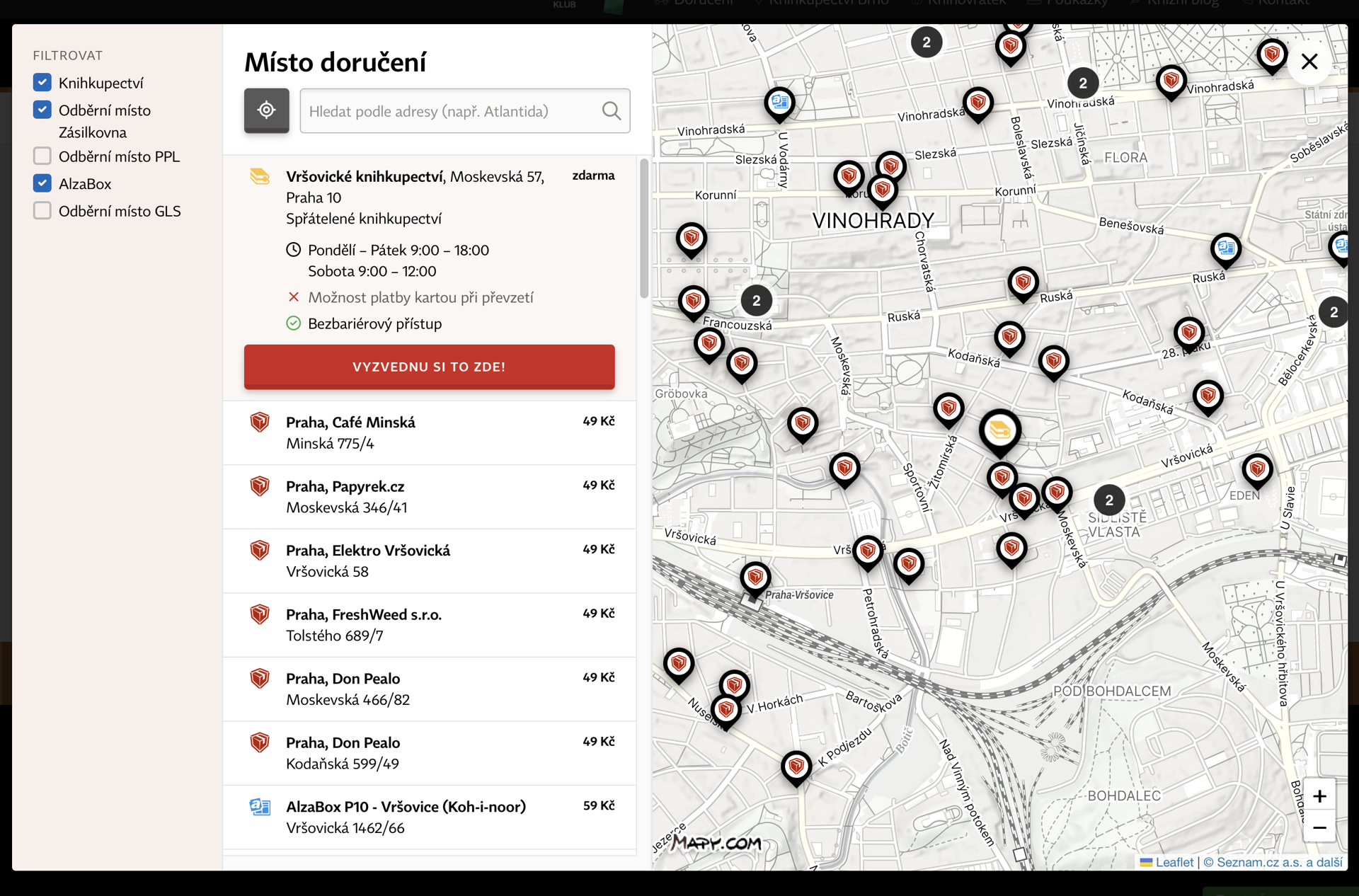This screenshot has height=896, width=1359.
Task: Click bookstore icon beside Vršovické knihkupectví
Action: pyautogui.click(x=260, y=176)
